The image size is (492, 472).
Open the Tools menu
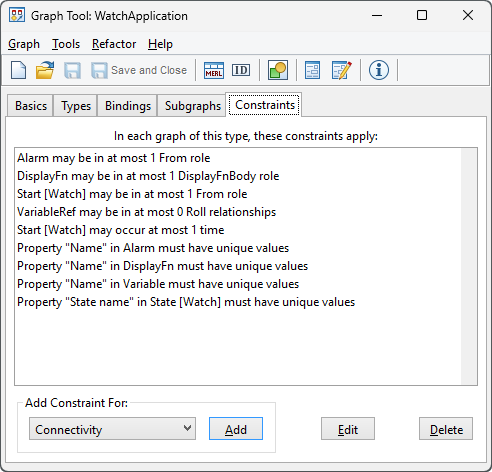tap(66, 44)
